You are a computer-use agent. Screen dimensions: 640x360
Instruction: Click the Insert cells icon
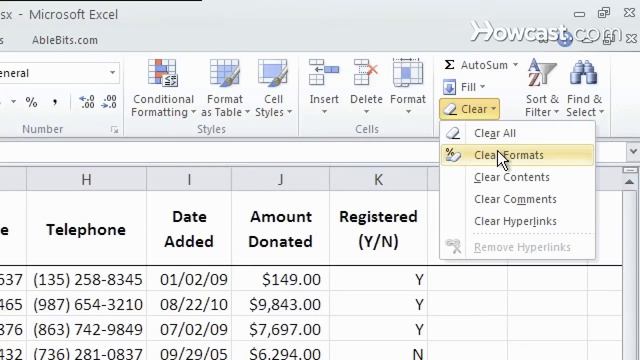(324, 72)
